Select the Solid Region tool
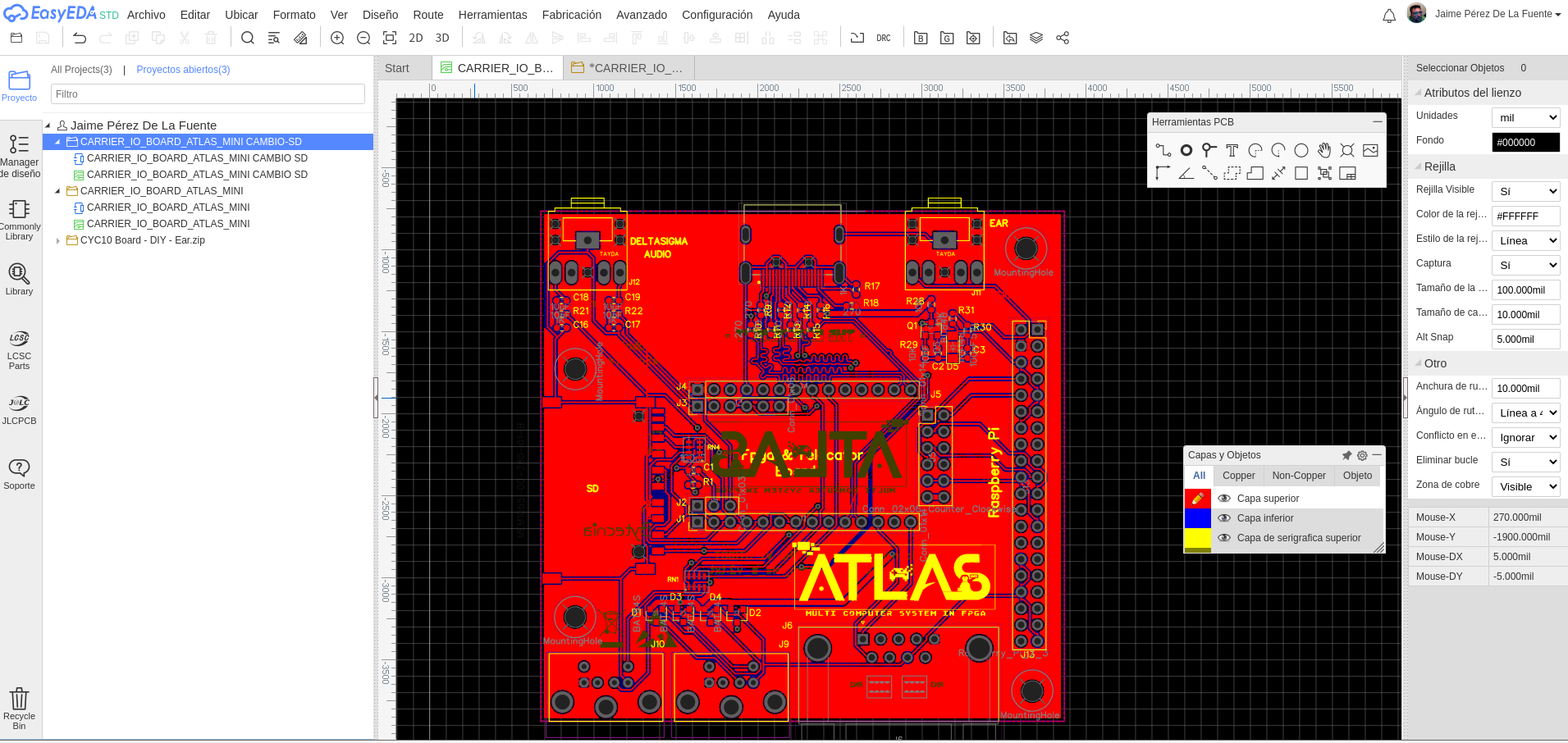 pos(1255,173)
